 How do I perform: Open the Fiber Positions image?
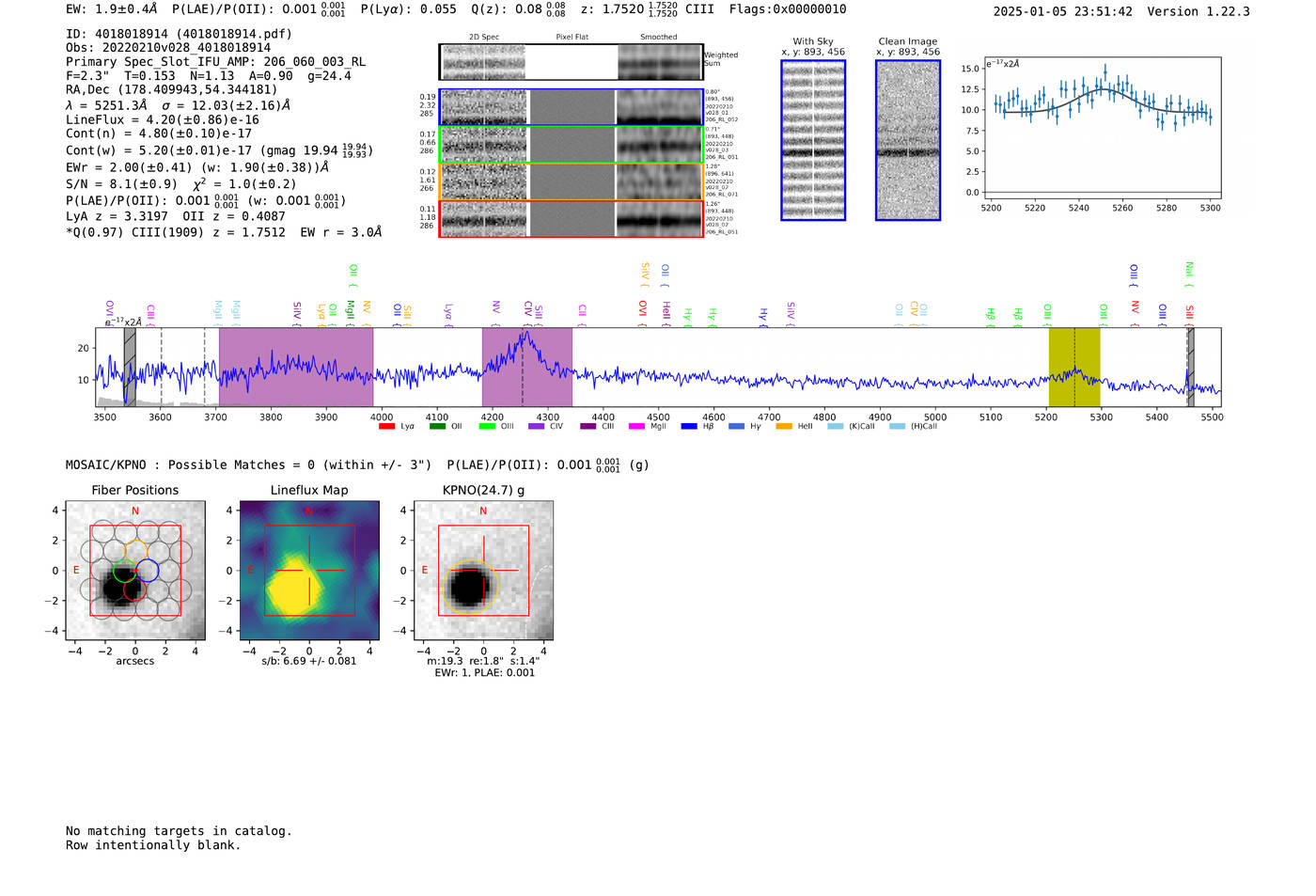(x=135, y=571)
